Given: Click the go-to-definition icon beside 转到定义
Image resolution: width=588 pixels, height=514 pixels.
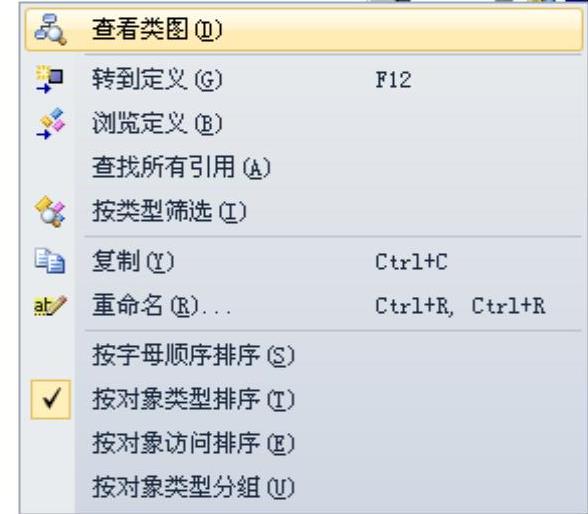Looking at the screenshot, I should pyautogui.click(x=50, y=79).
